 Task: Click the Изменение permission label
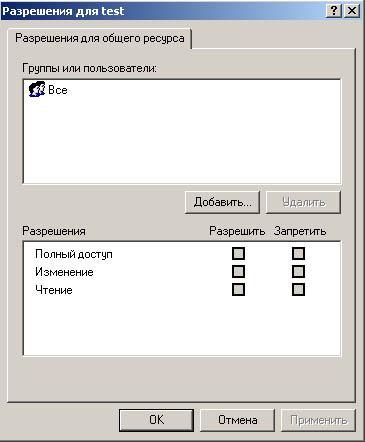[64, 272]
